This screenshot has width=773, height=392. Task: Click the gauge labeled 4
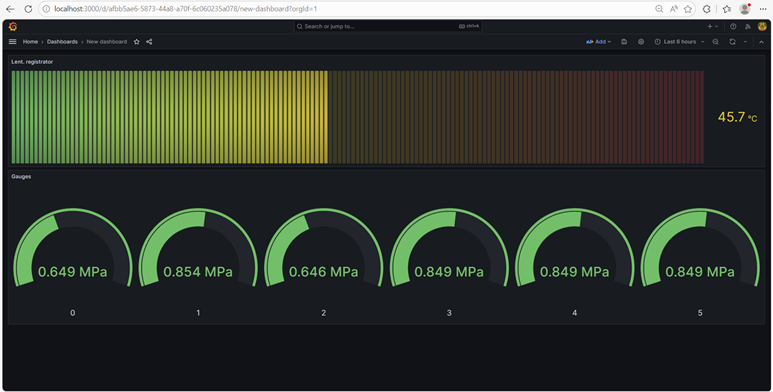[x=574, y=248]
